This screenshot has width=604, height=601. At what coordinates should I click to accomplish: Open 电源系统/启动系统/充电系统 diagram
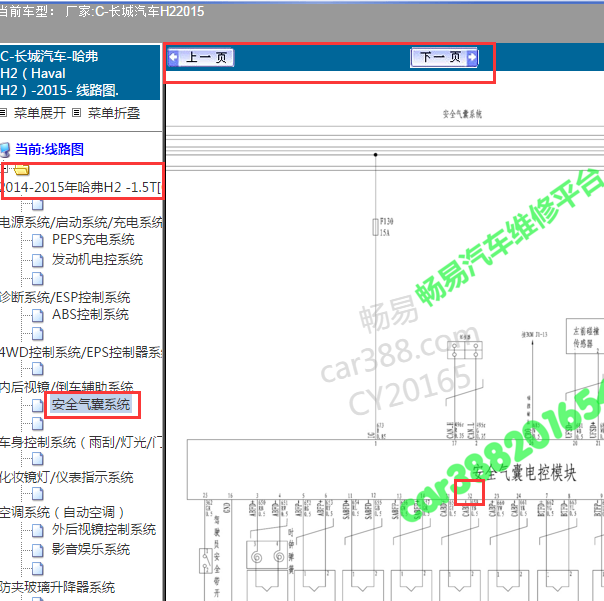(x=81, y=222)
